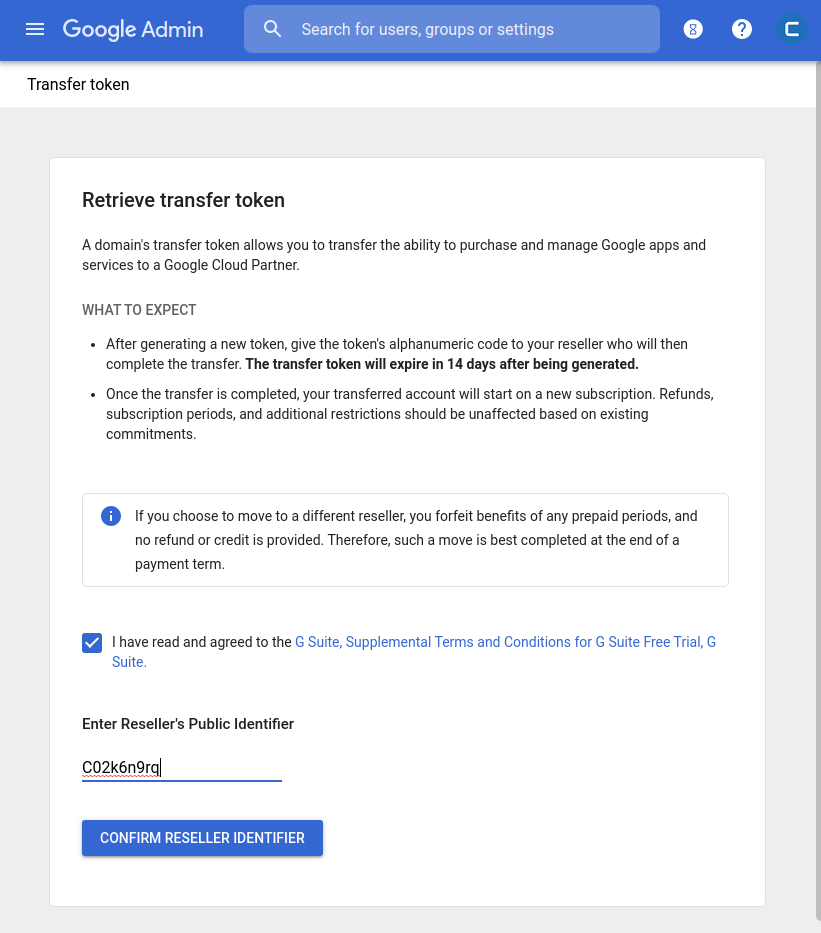The width and height of the screenshot is (821, 933).
Task: Click the Reseller's Public Identifier input field
Action: [x=181, y=768]
